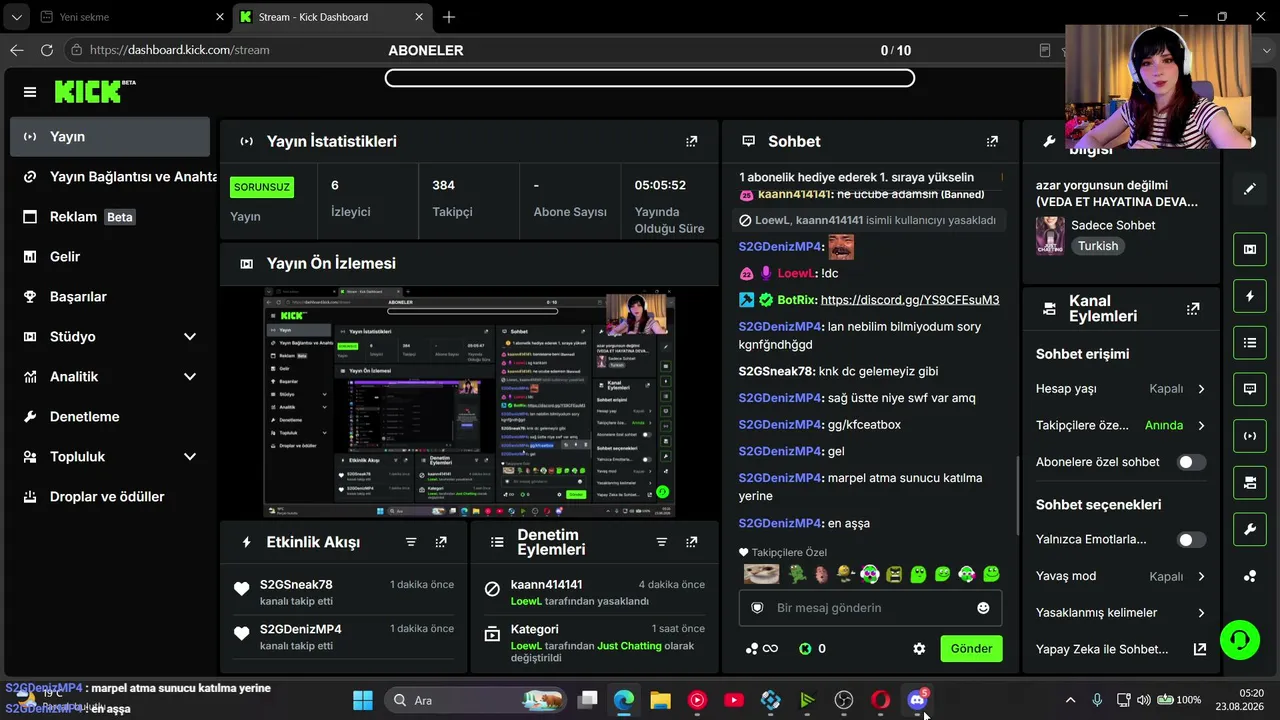Switch to the Yeni sekme browser tab
The image size is (1280, 720).
coord(130,17)
